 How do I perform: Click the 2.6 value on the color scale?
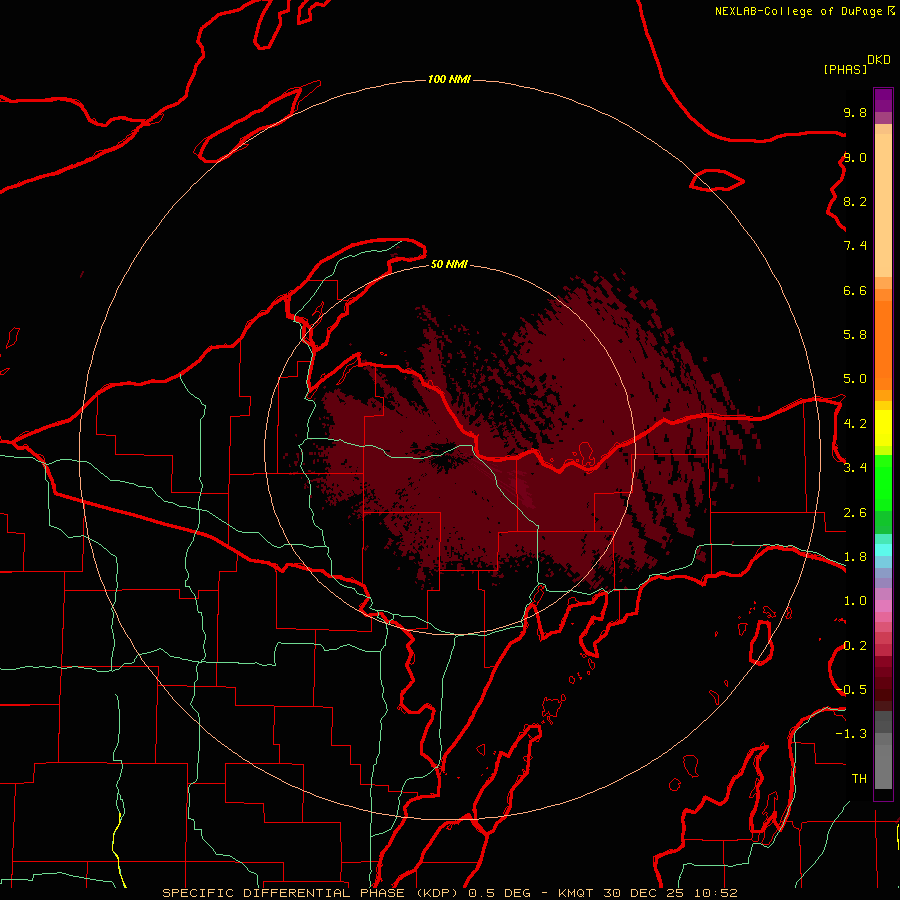(x=855, y=513)
